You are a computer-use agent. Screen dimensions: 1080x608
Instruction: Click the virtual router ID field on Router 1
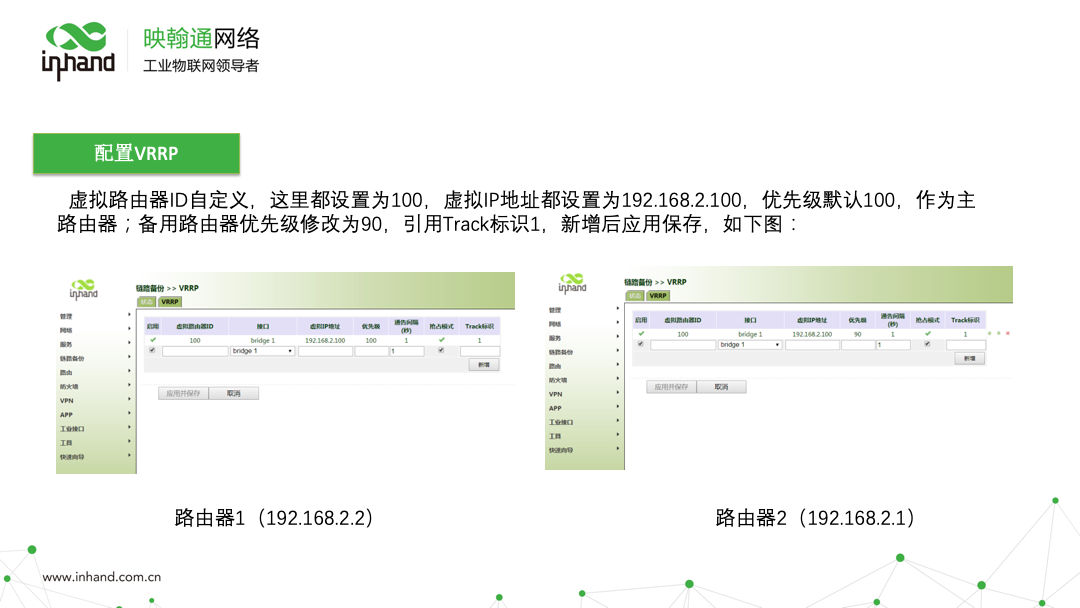[195, 351]
